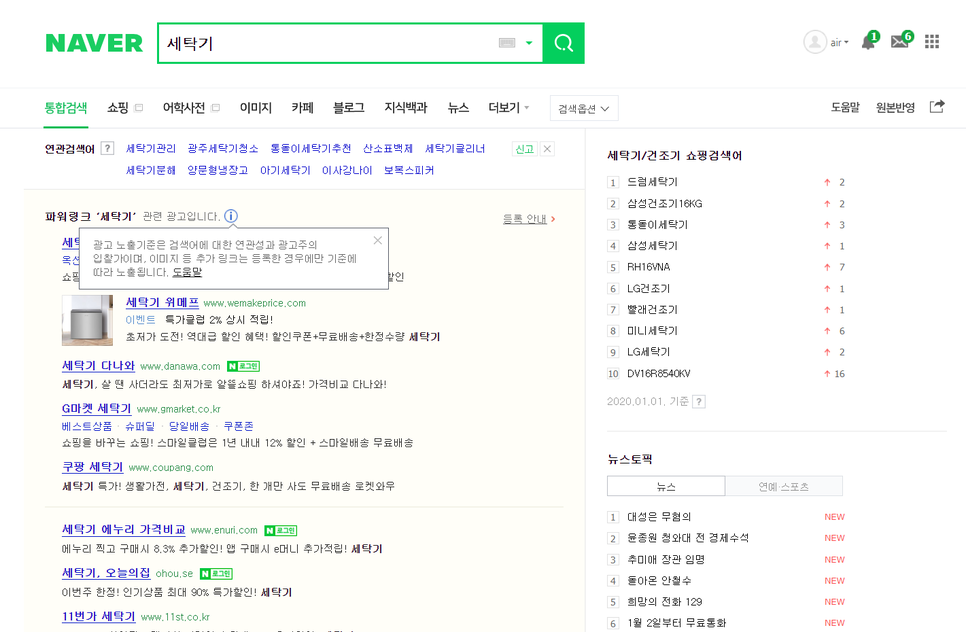Switch to the 지식백과 tab
The image size is (966, 632).
pos(405,108)
